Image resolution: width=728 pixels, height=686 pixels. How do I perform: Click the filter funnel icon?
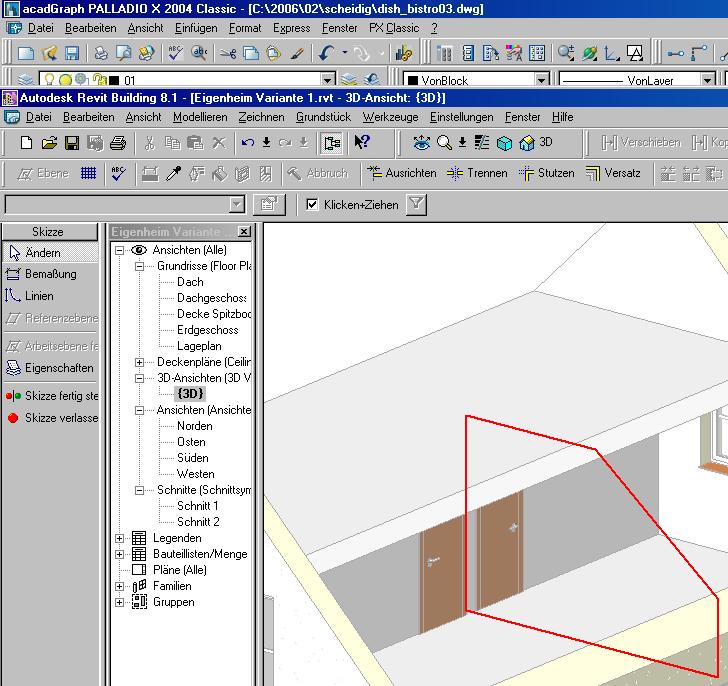[416, 204]
